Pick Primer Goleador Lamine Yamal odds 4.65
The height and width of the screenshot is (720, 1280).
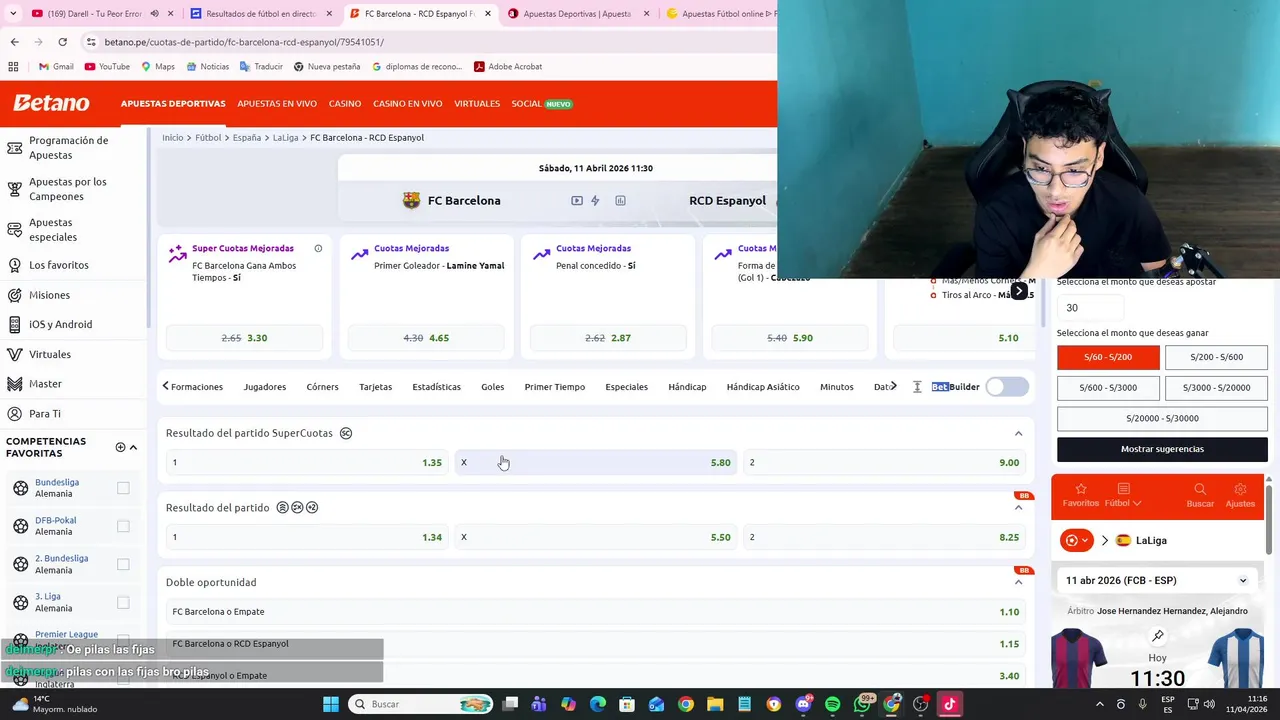pyautogui.click(x=426, y=338)
